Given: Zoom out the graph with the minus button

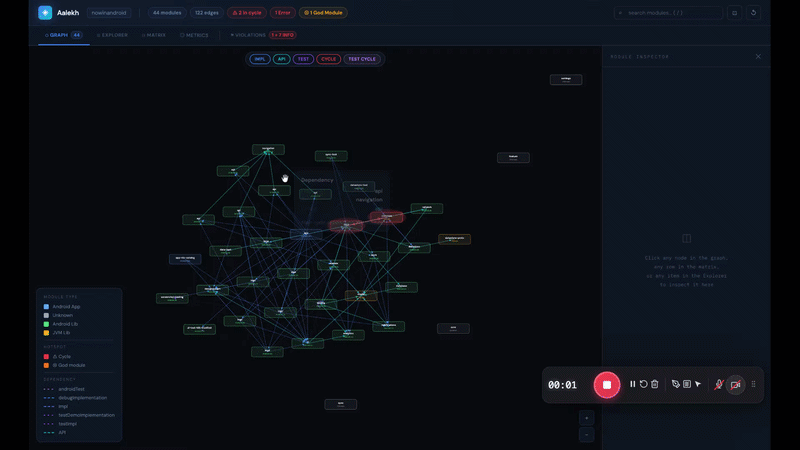Looking at the screenshot, I should [587, 435].
